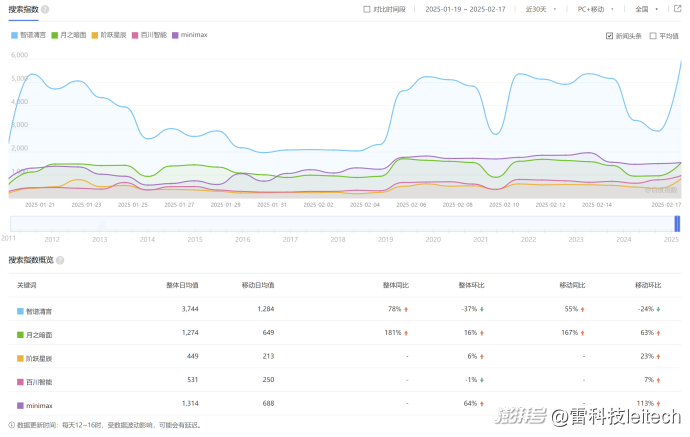Click the 2025-02-06 x-axis date label
This screenshot has height=437, width=690.
pos(411,205)
